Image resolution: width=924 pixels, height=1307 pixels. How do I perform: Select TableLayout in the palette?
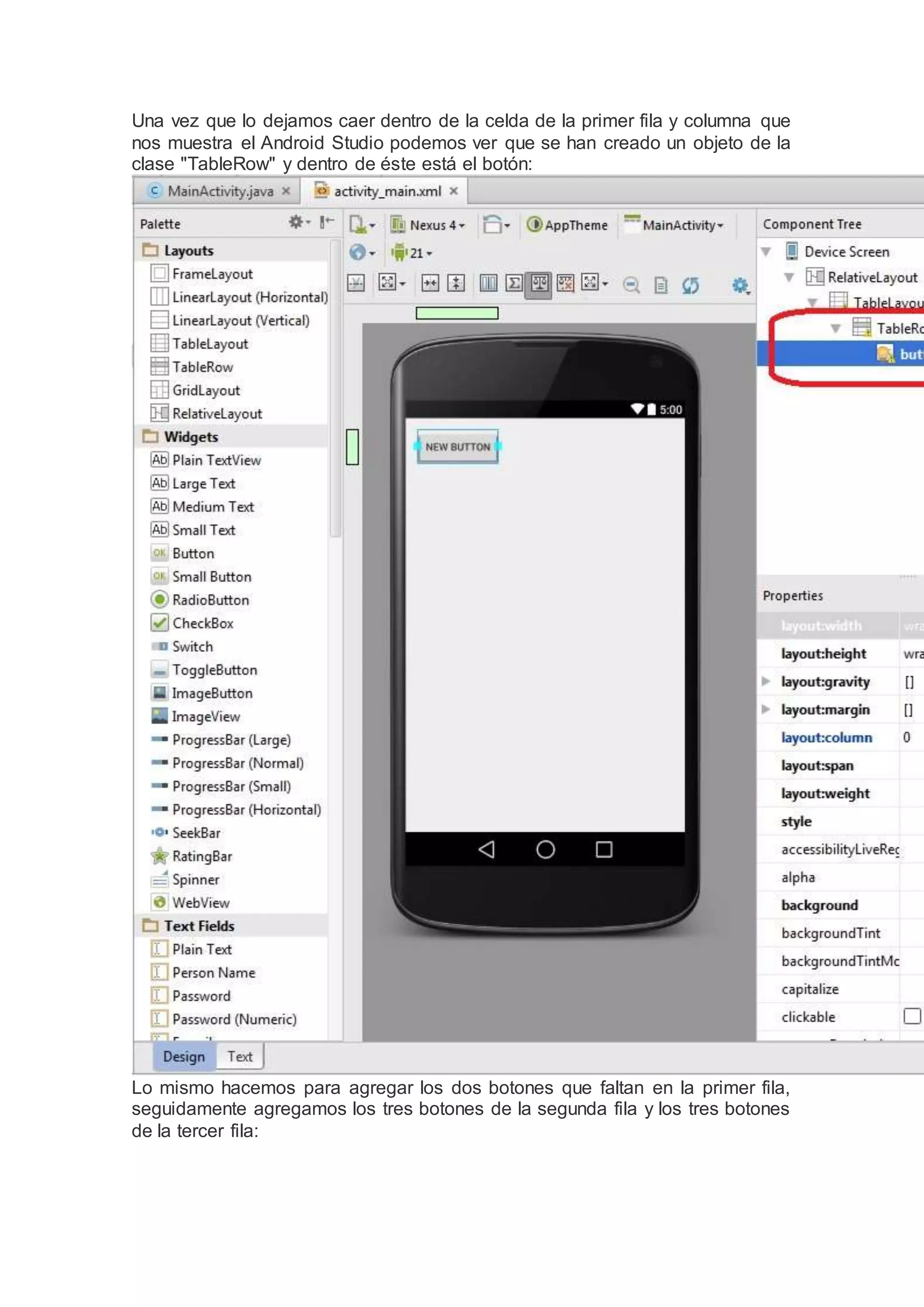(x=199, y=344)
